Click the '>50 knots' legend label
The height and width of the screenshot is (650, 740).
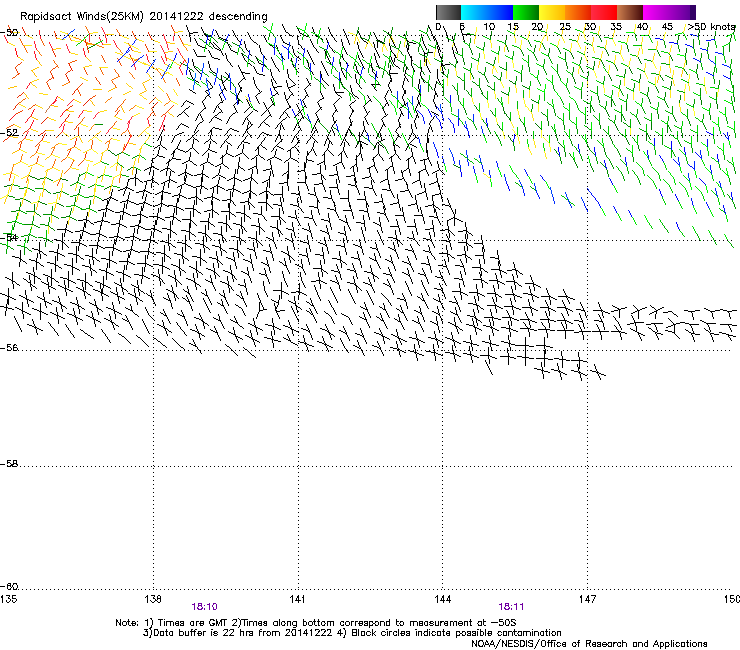[711, 27]
